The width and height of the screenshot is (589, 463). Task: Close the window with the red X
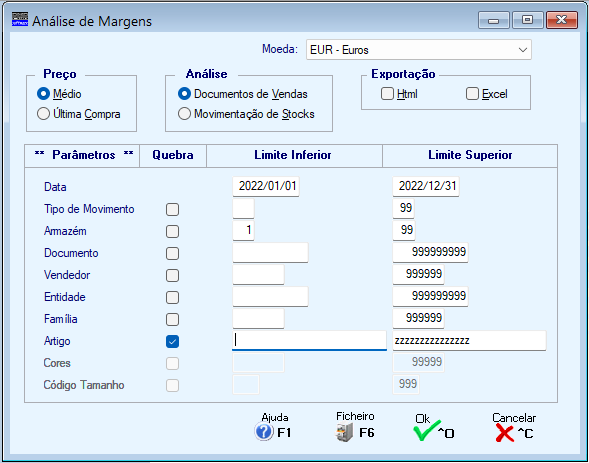click(x=562, y=20)
